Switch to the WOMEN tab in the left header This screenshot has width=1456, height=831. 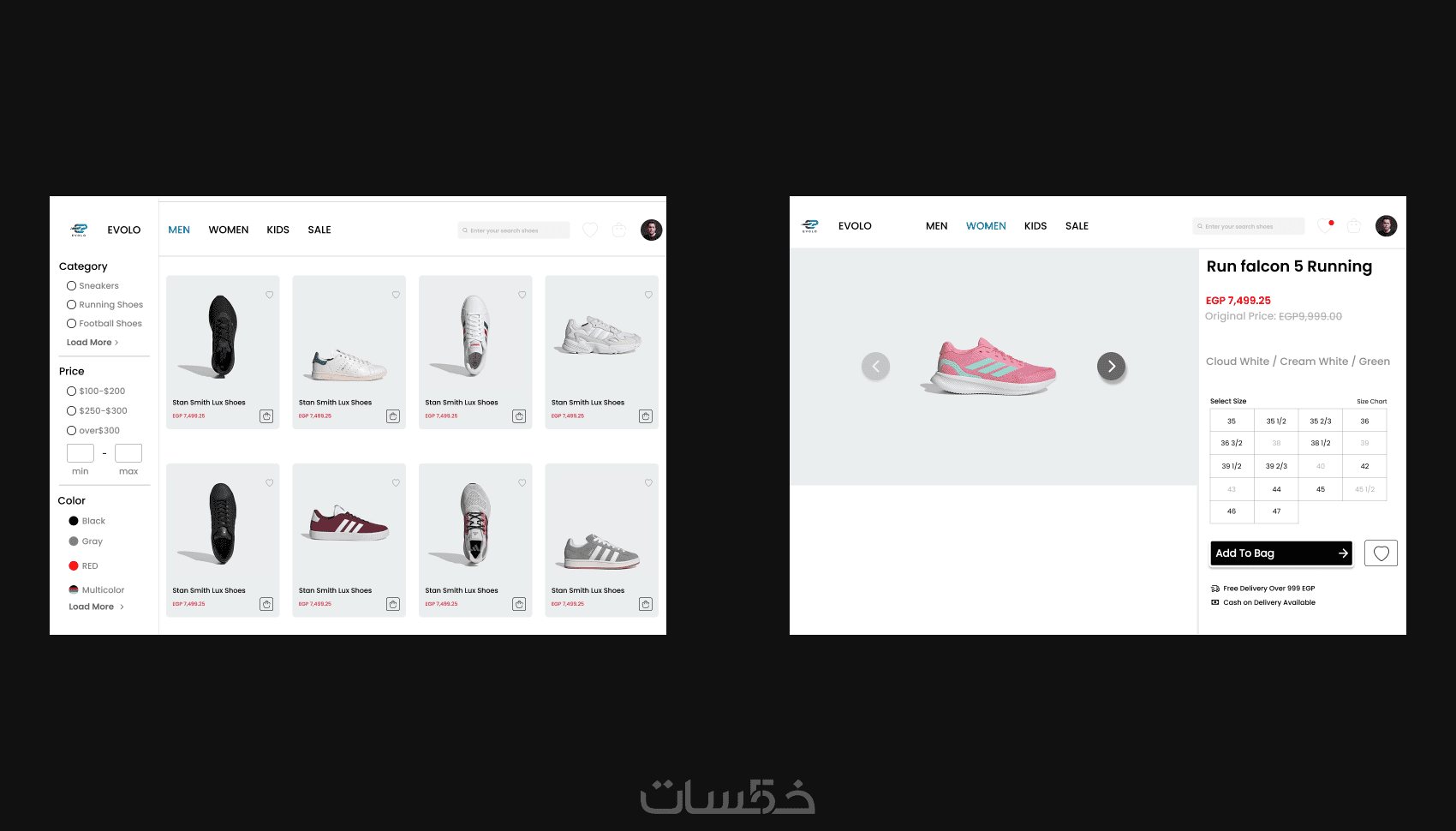(x=229, y=230)
